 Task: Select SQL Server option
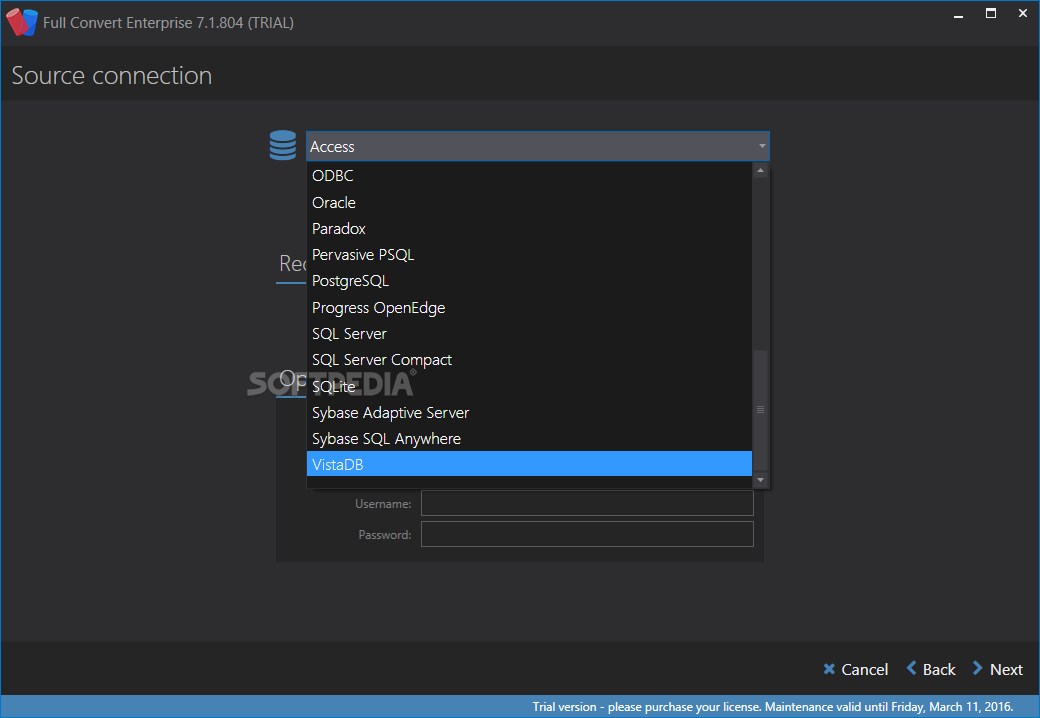coord(529,333)
